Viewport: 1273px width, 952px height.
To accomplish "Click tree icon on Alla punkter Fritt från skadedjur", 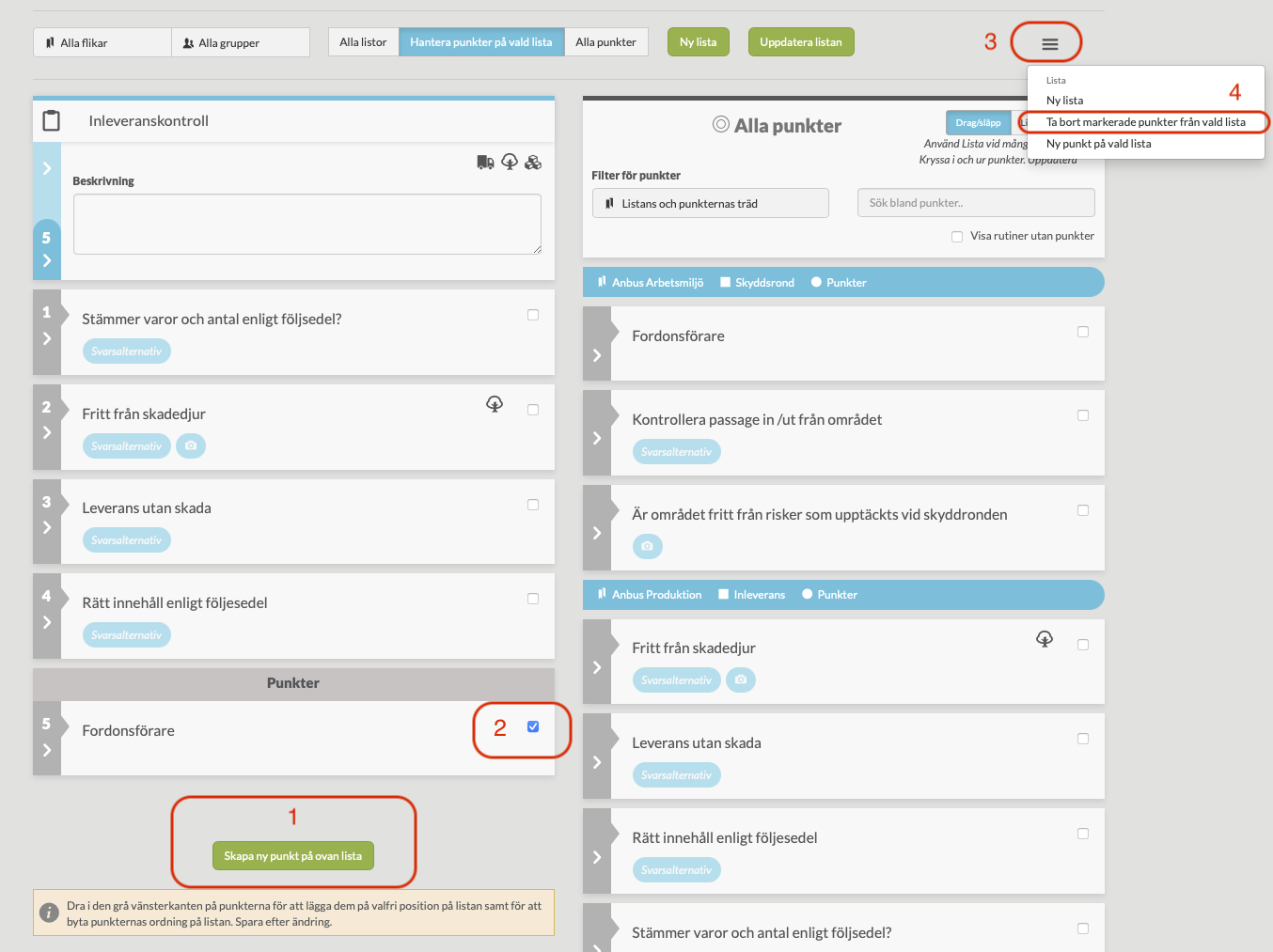I will point(1045,639).
